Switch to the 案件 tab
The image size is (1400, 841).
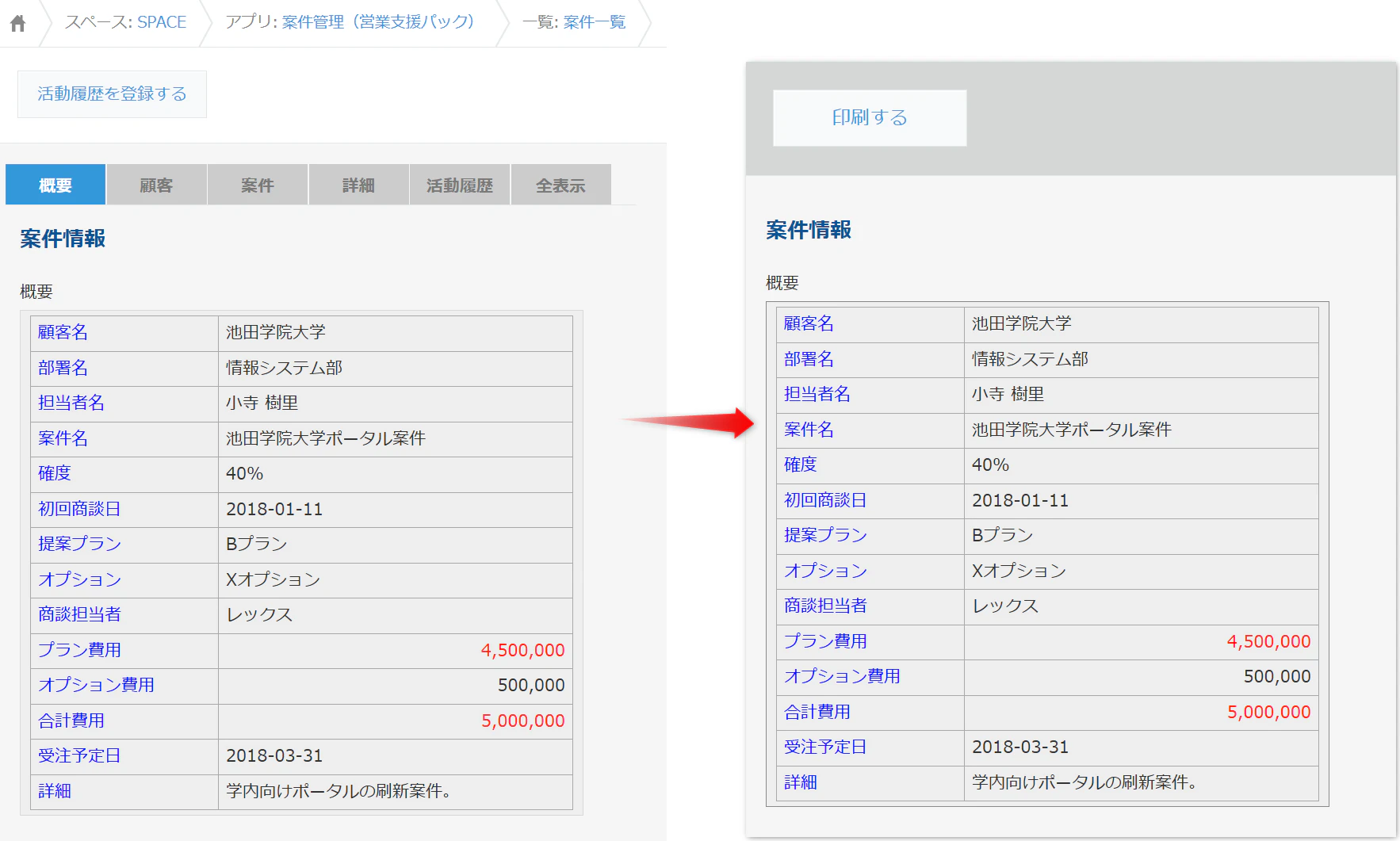pyautogui.click(x=258, y=185)
